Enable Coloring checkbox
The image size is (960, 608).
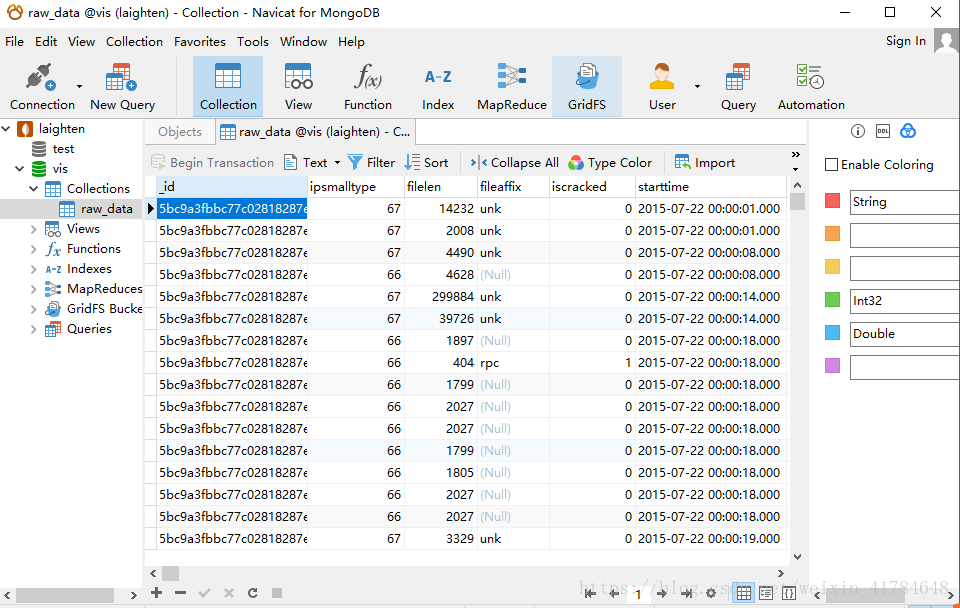click(831, 164)
